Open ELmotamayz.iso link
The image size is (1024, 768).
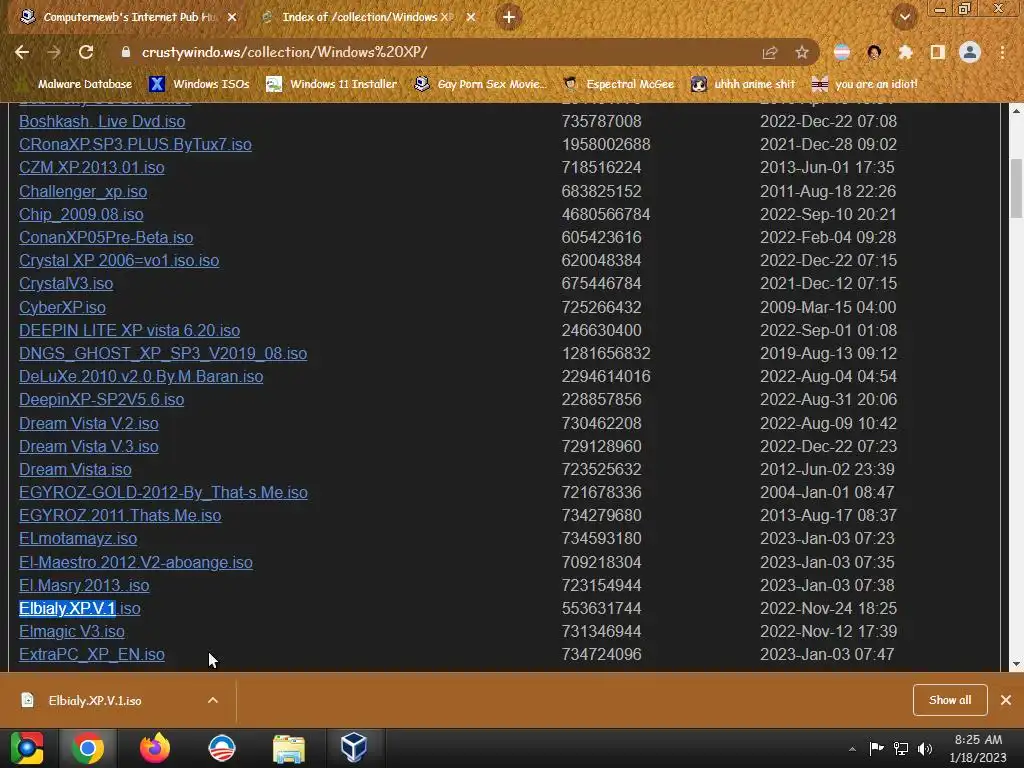(78, 538)
